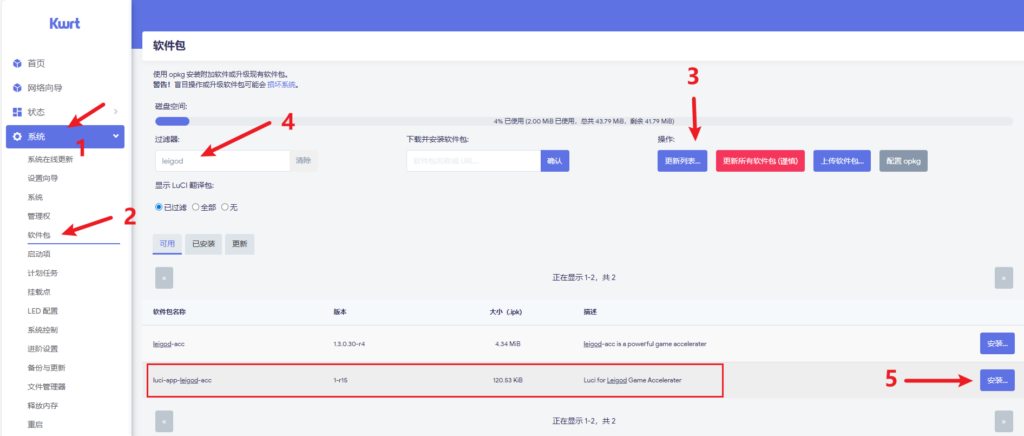Image resolution: width=1024 pixels, height=436 pixels.
Task: Go to next page with top » button
Action: click(x=1003, y=277)
